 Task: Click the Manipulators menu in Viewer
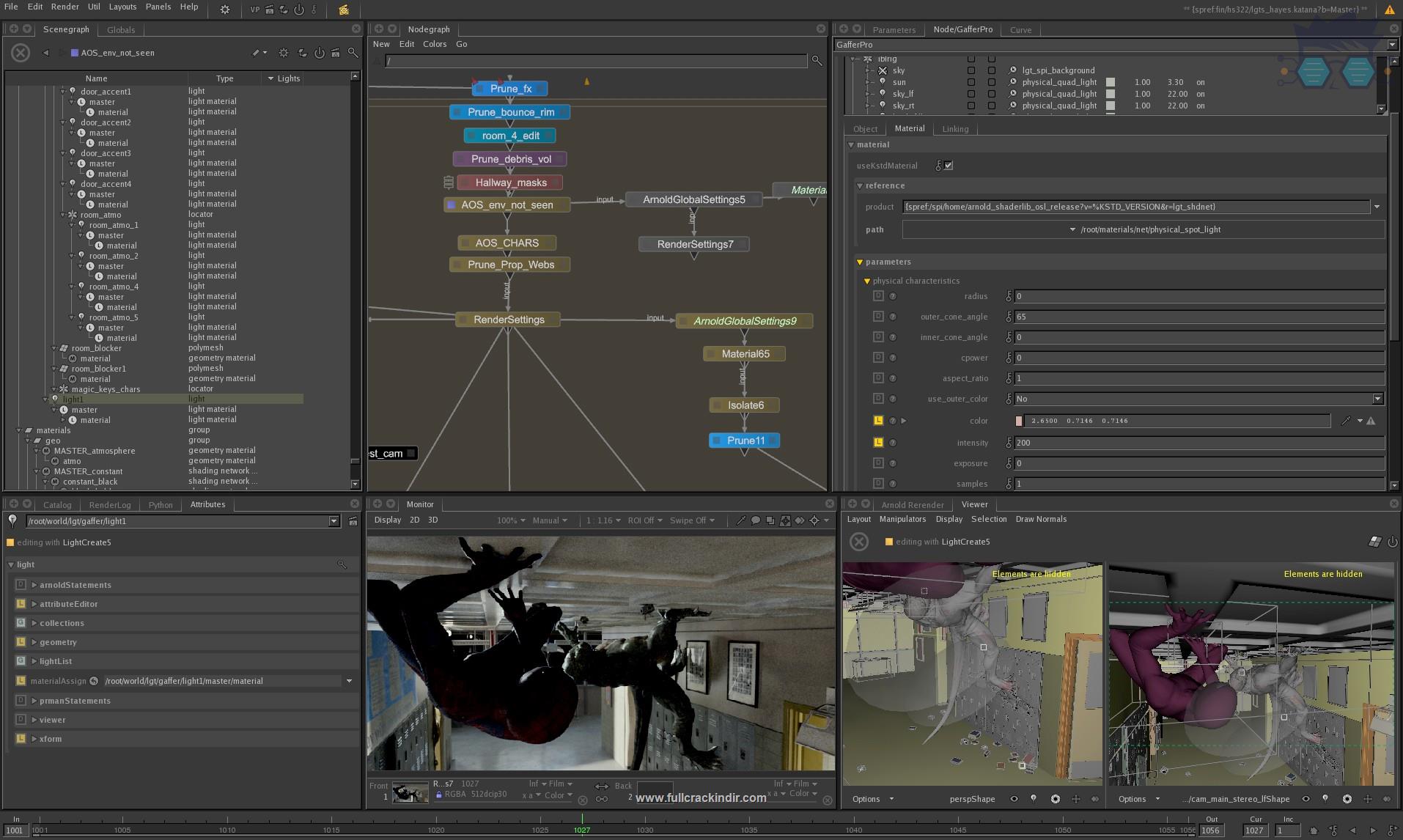coord(902,519)
